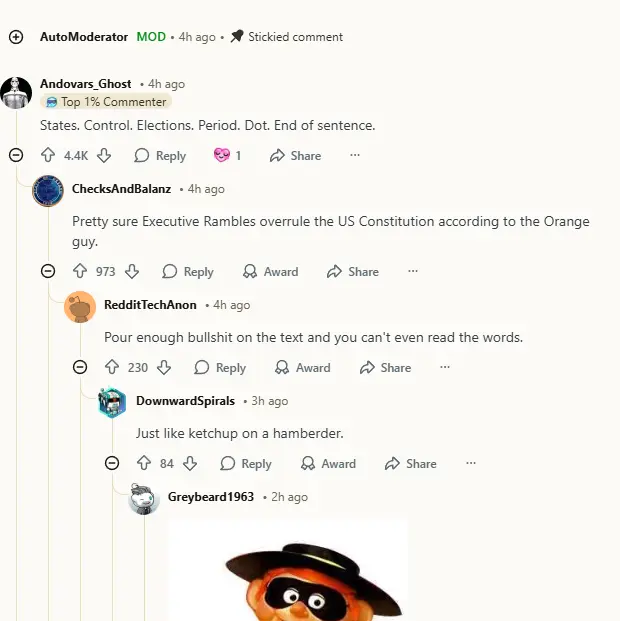This screenshot has height=621, width=620.
Task: Collapse RedditTechAnon's reply thread
Action: pyautogui.click(x=80, y=367)
